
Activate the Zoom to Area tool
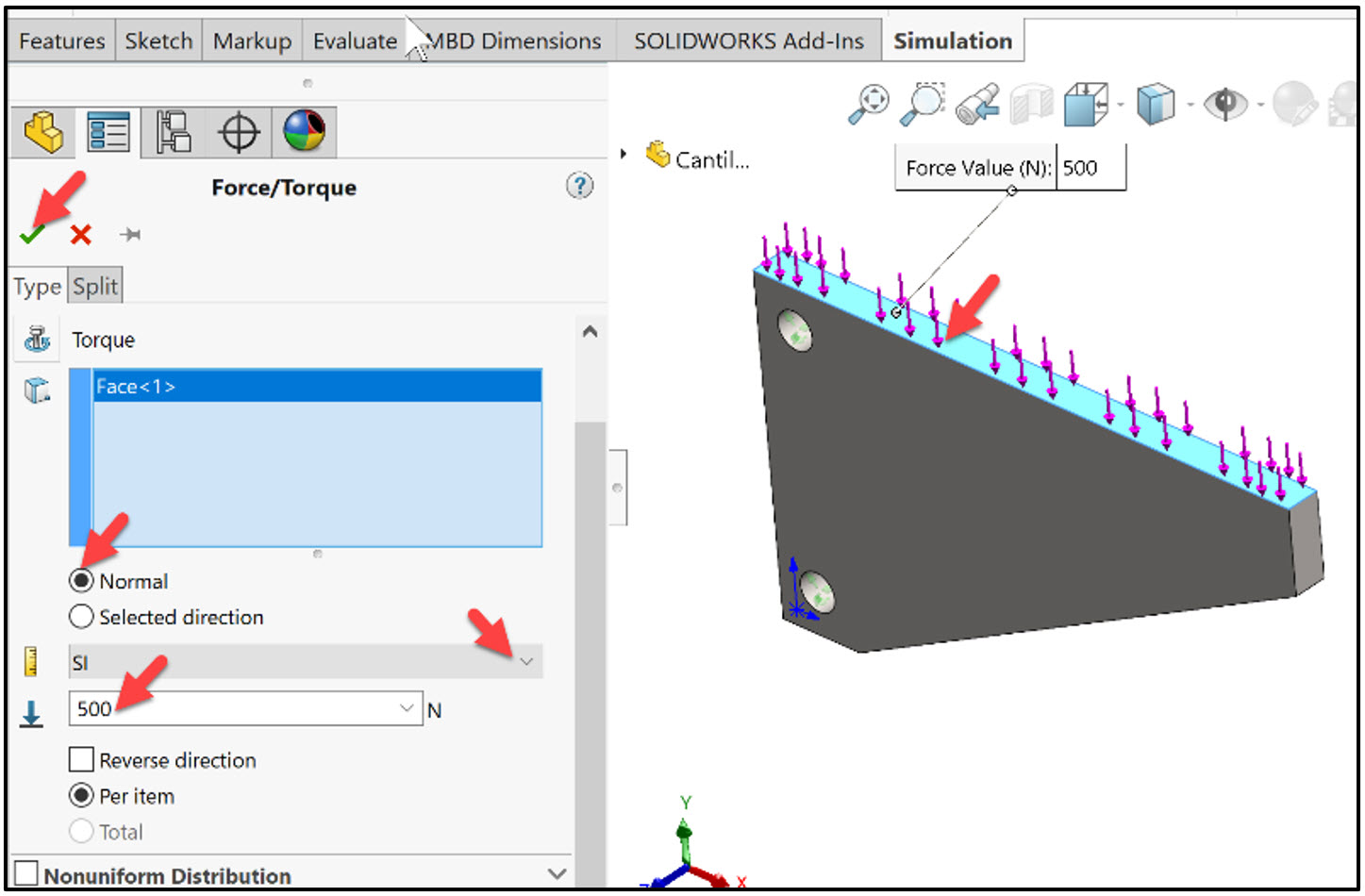point(923,102)
